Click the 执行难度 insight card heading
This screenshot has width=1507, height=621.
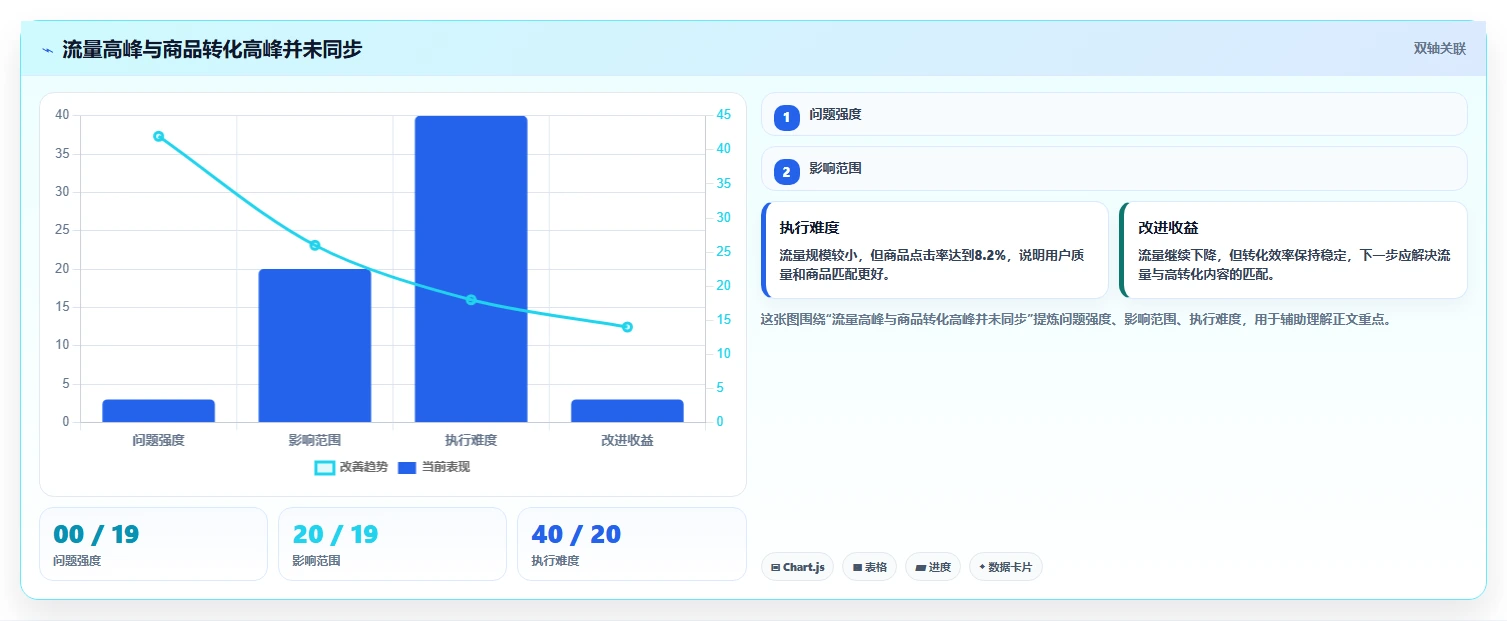809,228
